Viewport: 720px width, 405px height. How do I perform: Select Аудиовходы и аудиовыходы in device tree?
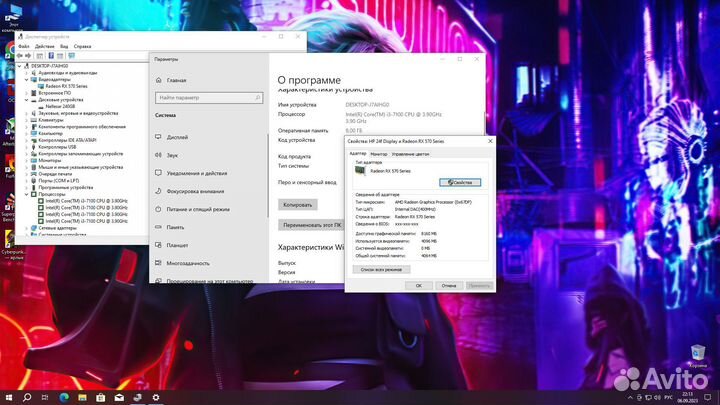(68, 73)
